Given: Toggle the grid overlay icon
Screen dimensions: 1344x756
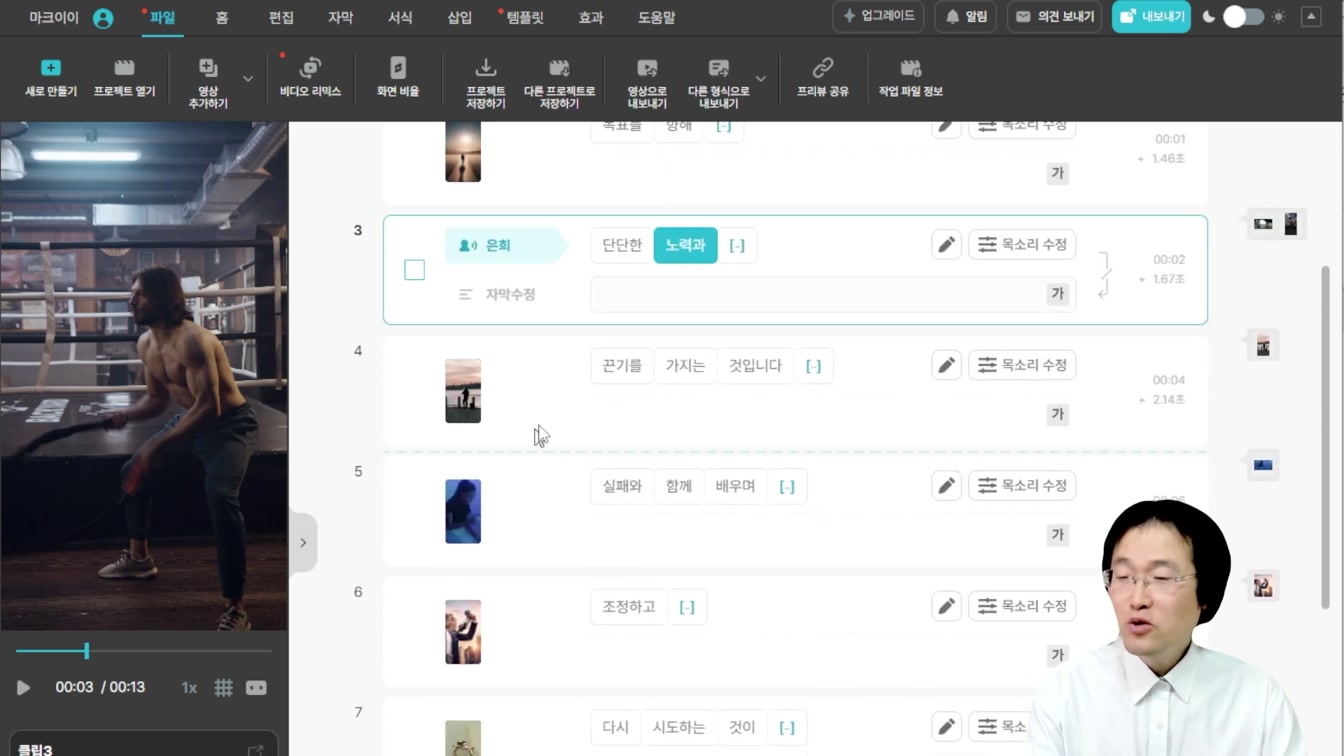Looking at the screenshot, I should 223,688.
